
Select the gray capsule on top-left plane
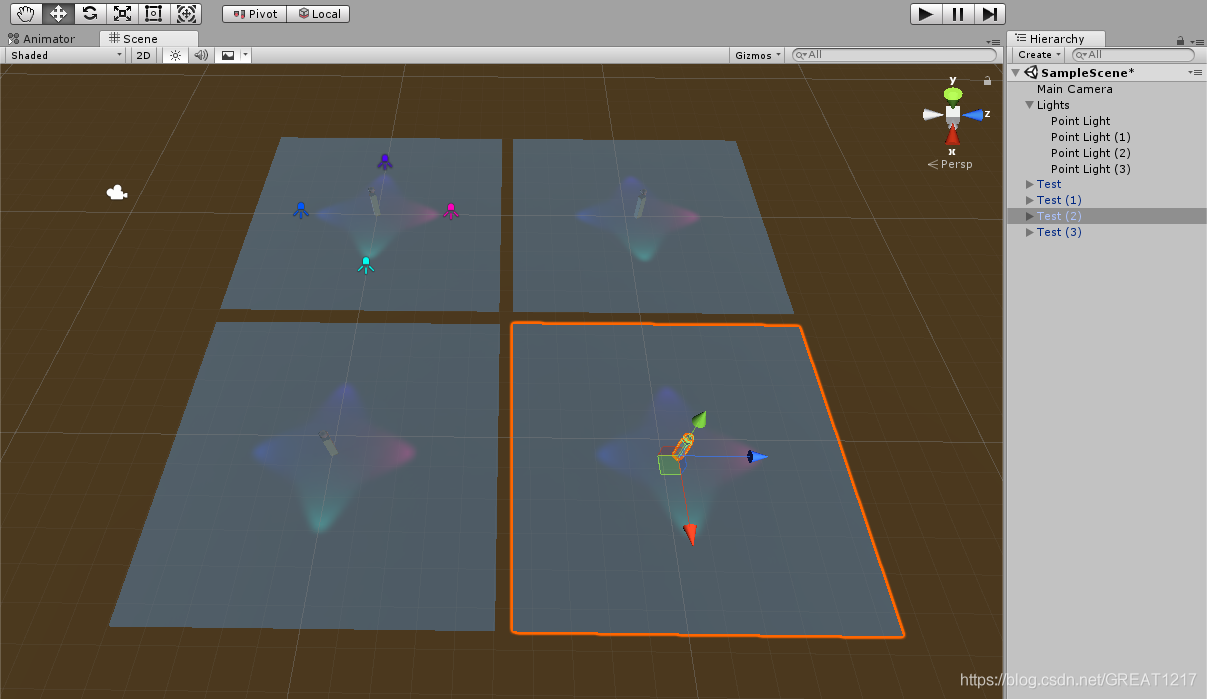click(x=374, y=201)
